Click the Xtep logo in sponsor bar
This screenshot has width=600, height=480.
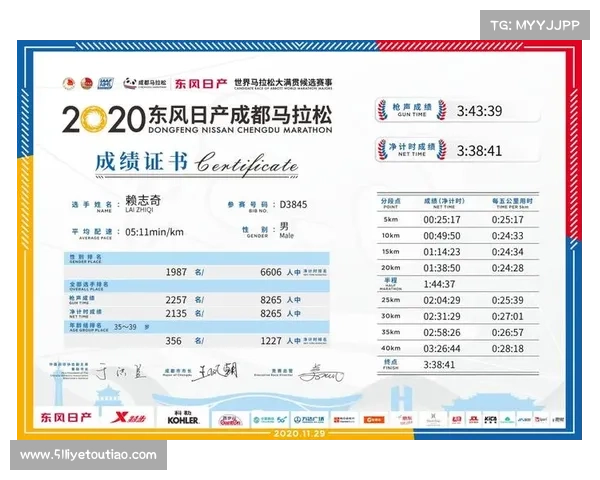click(x=128, y=418)
